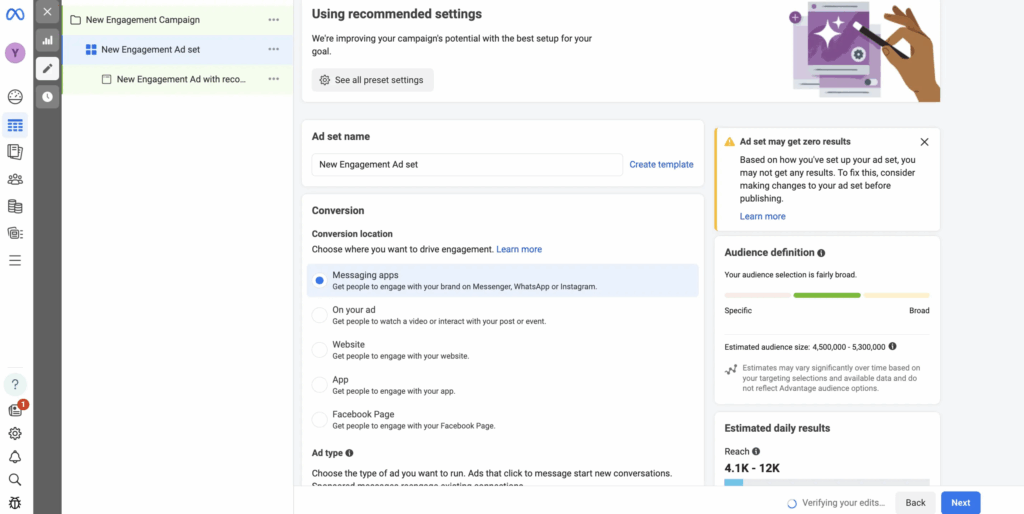Click the Ad set name text field

coord(466,165)
